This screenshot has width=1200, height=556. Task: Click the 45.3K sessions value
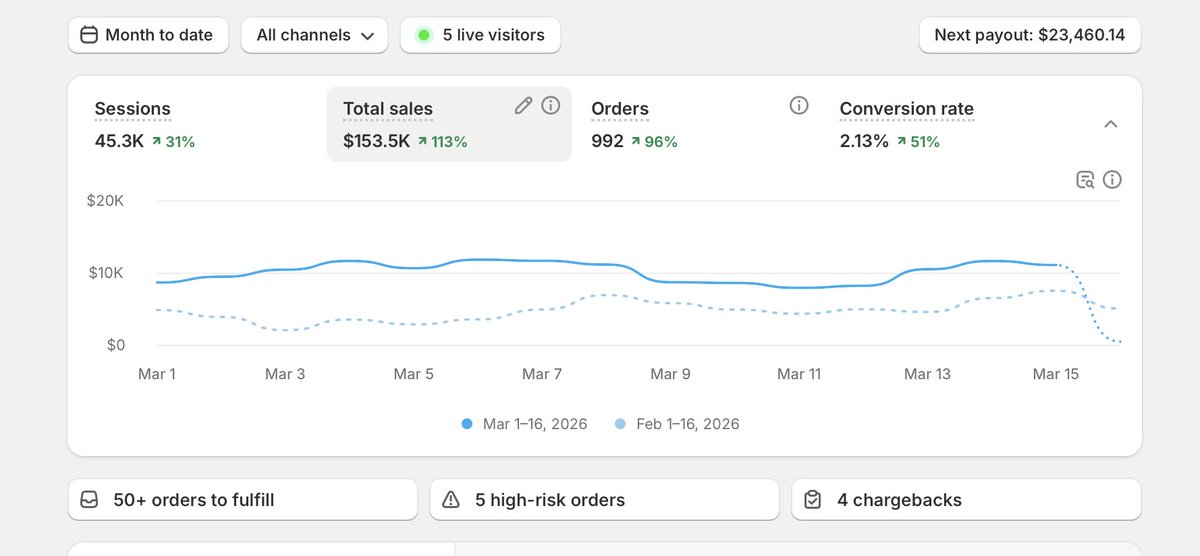tap(119, 142)
